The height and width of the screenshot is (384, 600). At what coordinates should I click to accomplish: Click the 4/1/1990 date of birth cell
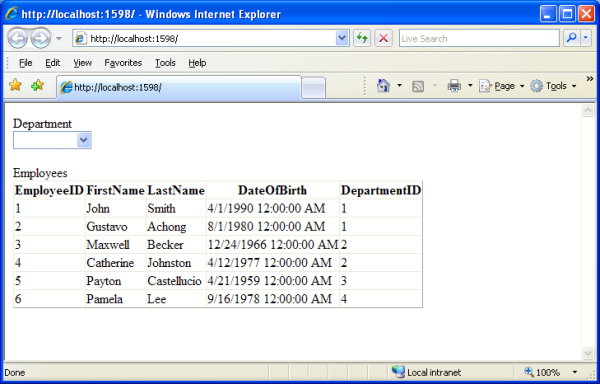(272, 208)
